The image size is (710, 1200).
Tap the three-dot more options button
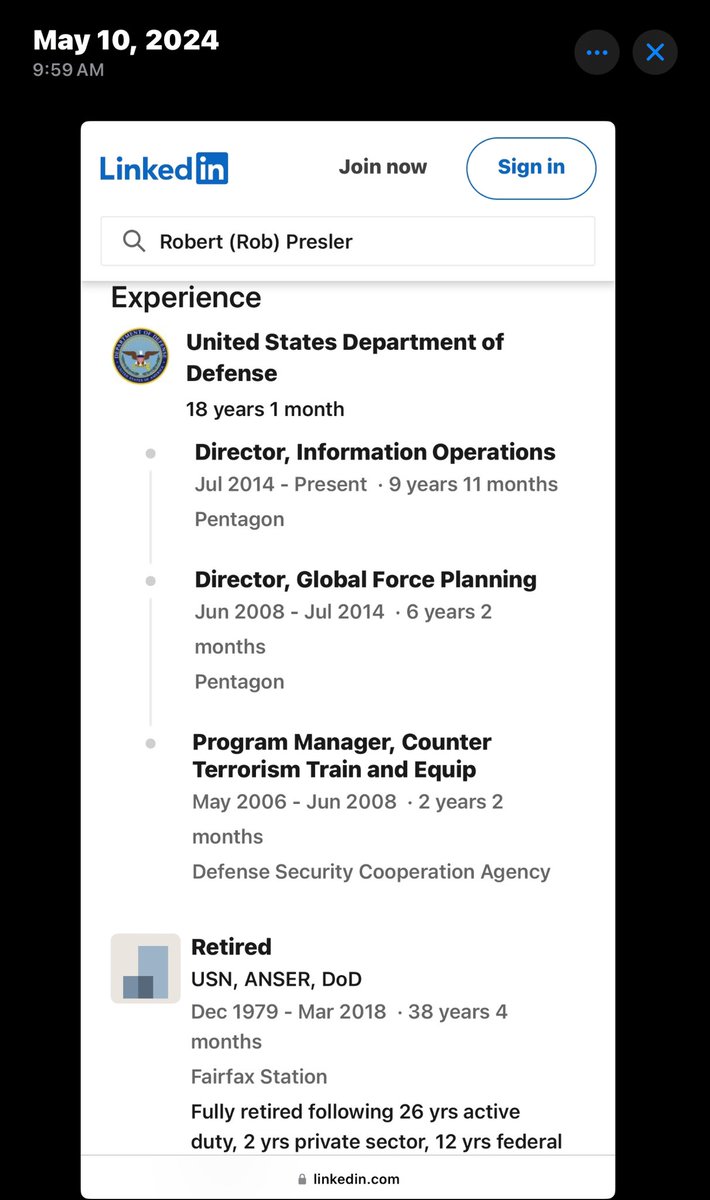597,52
